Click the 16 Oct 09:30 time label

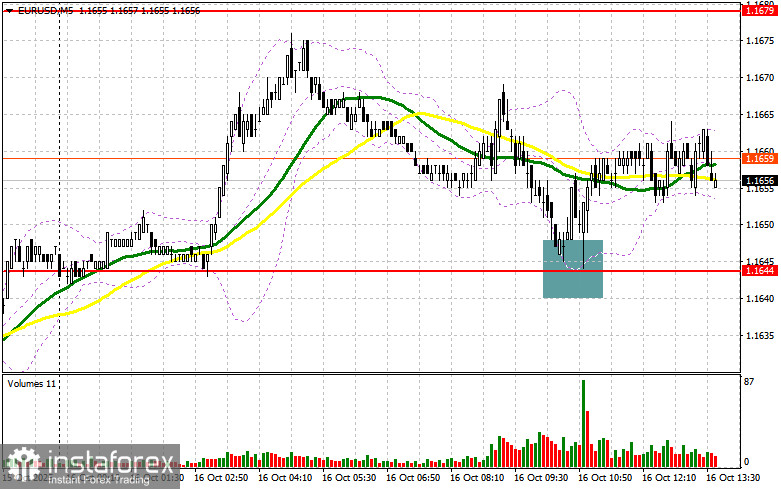541,478
